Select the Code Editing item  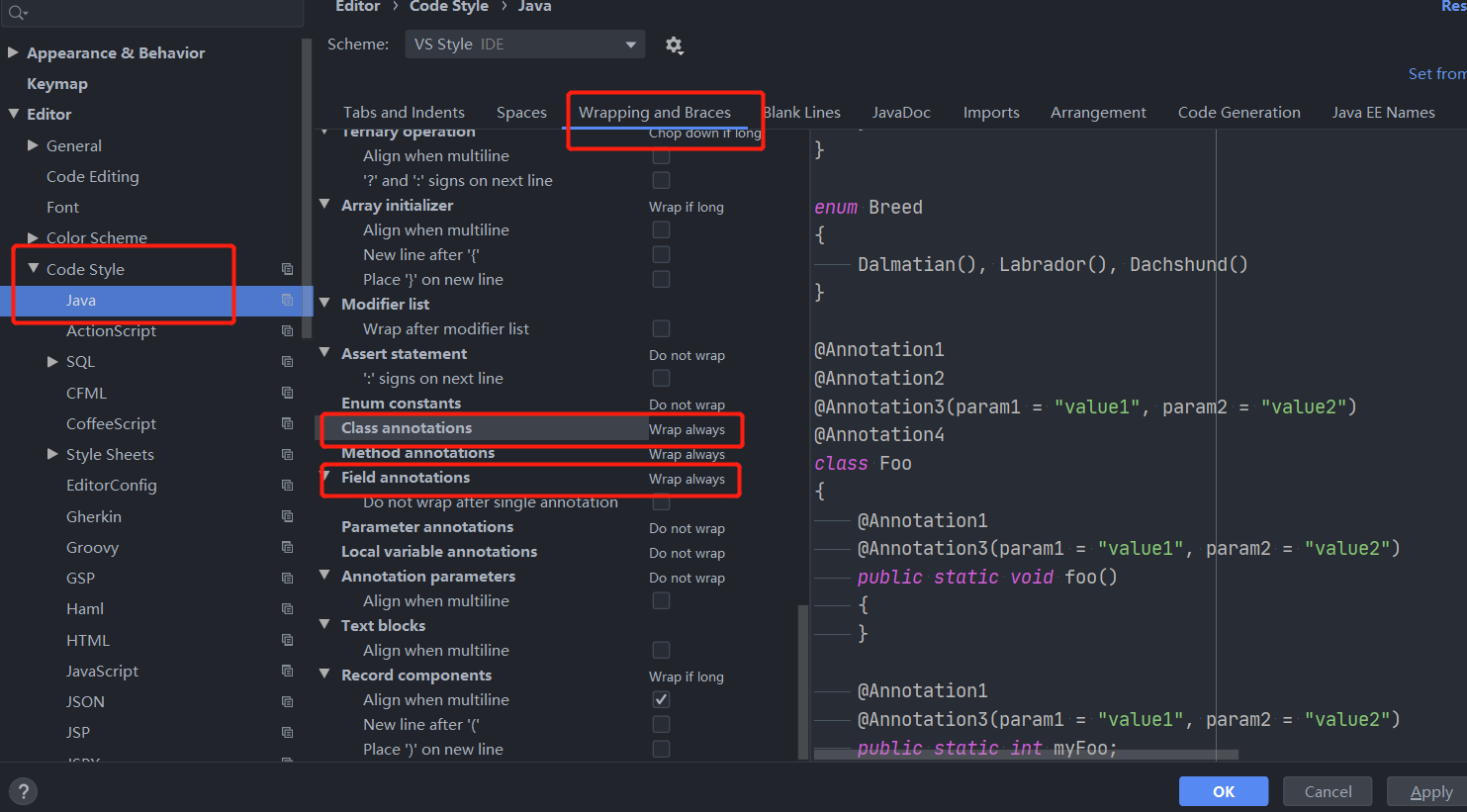[93, 176]
